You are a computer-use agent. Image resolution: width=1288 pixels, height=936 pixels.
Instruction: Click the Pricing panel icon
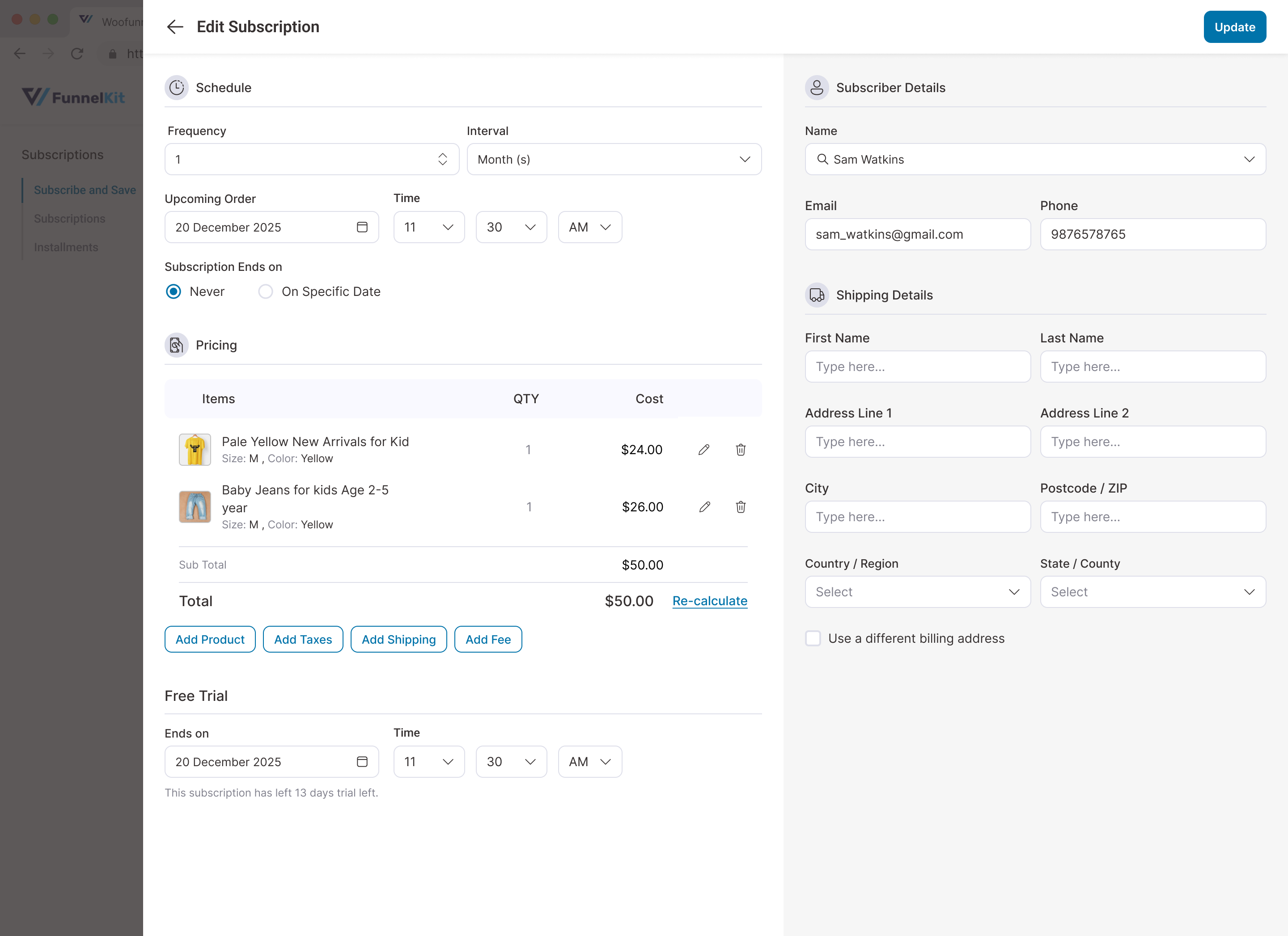176,345
